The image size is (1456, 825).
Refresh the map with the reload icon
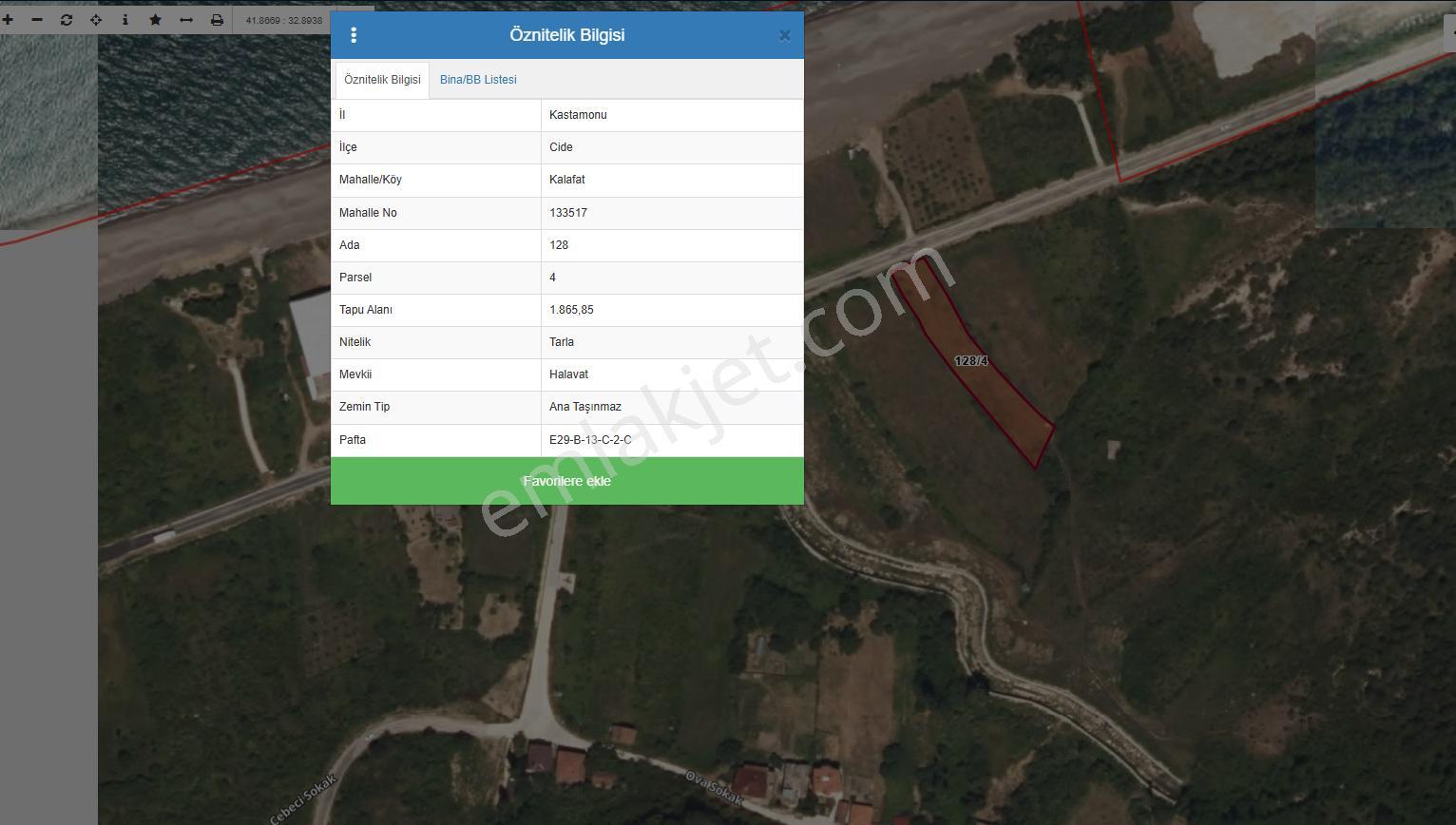(67, 19)
